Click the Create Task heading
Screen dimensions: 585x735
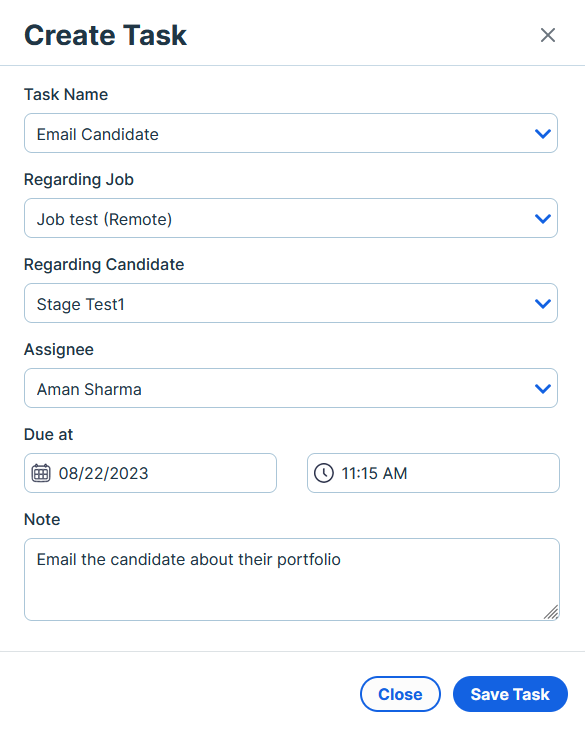(x=105, y=35)
